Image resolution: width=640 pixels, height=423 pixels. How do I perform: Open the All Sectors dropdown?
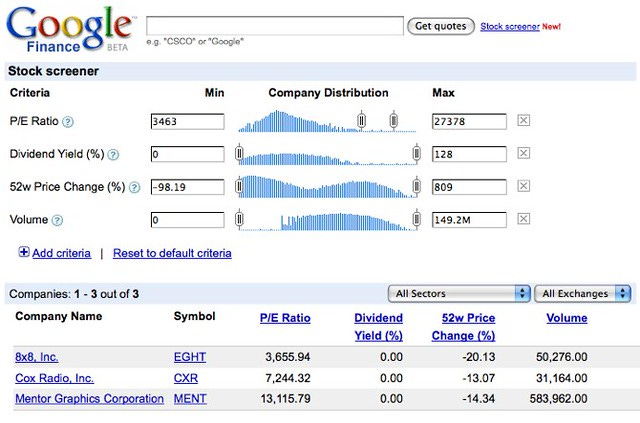coord(459,294)
